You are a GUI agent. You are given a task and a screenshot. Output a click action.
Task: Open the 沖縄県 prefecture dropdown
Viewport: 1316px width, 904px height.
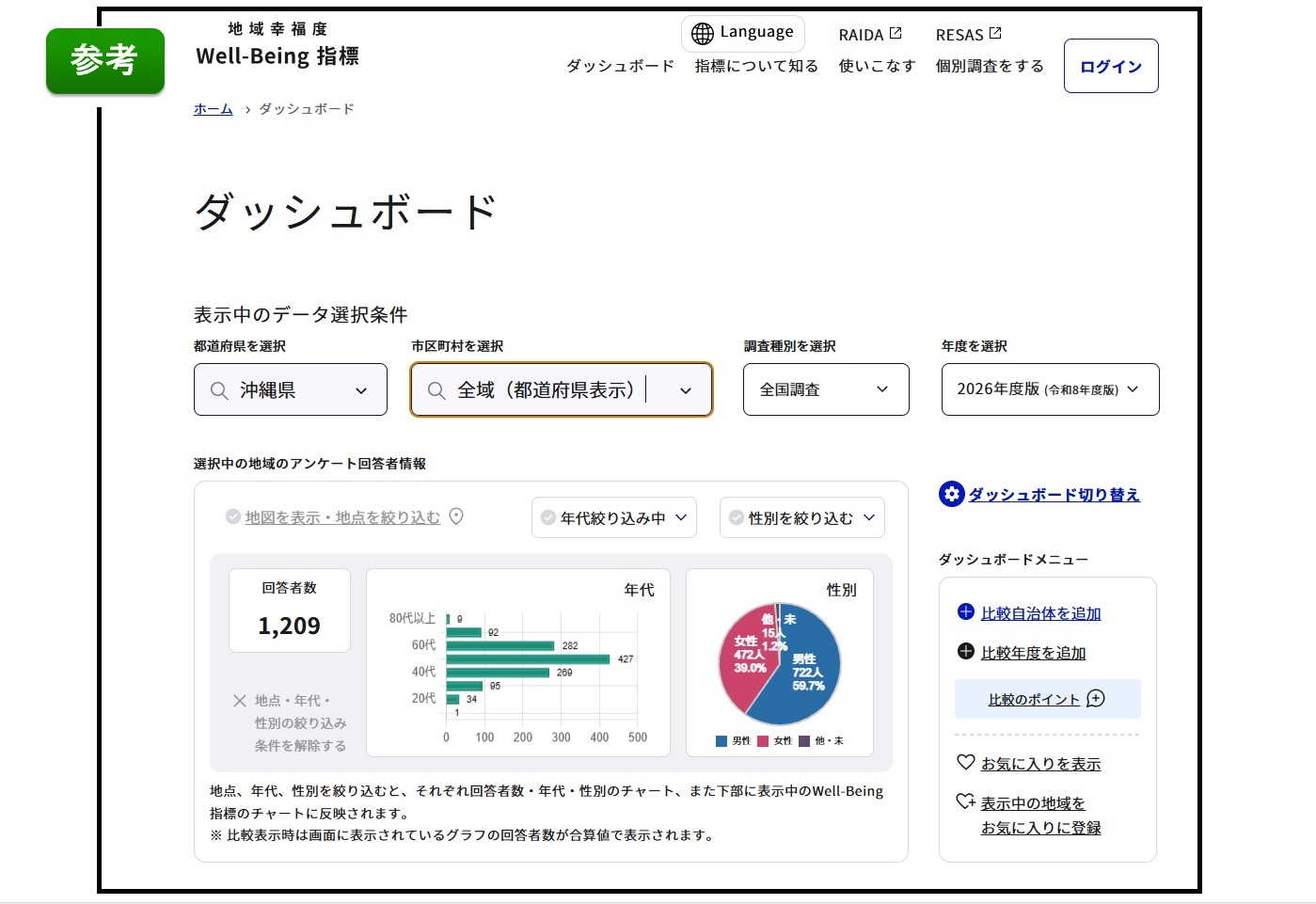pos(291,389)
